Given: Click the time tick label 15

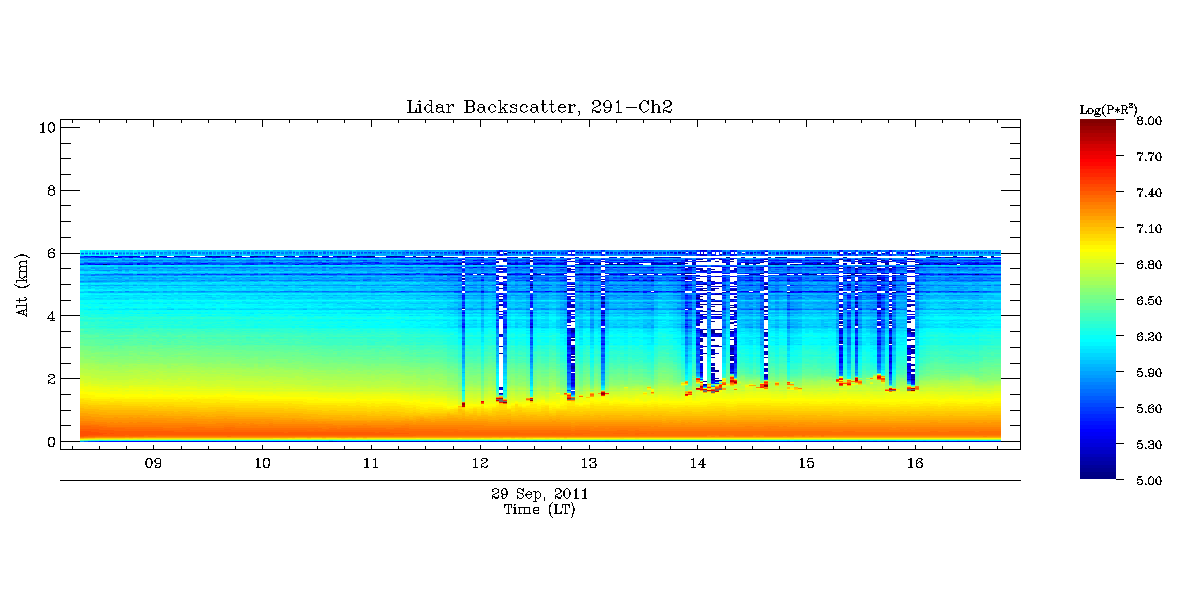Looking at the screenshot, I should click(x=806, y=463).
